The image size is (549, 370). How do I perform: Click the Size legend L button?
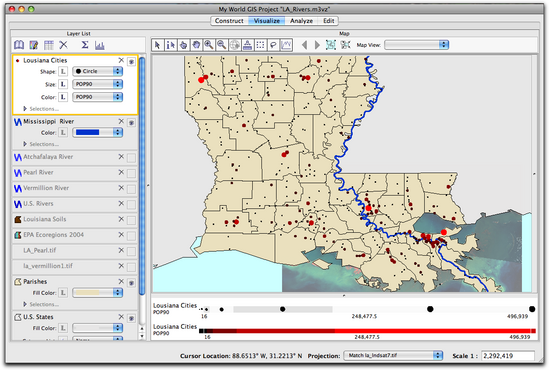(63, 84)
